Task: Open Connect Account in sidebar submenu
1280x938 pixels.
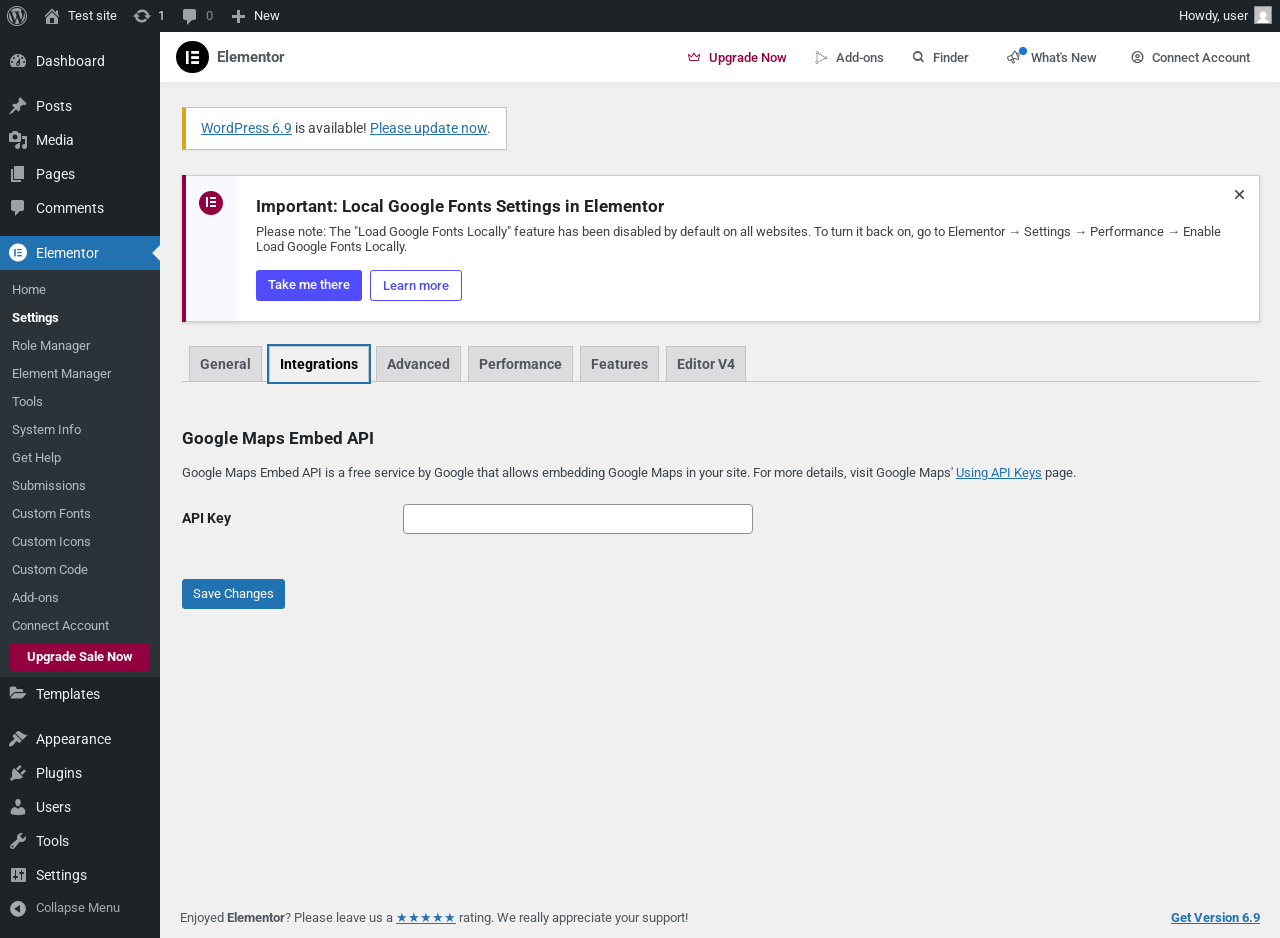Action: pyautogui.click(x=60, y=626)
